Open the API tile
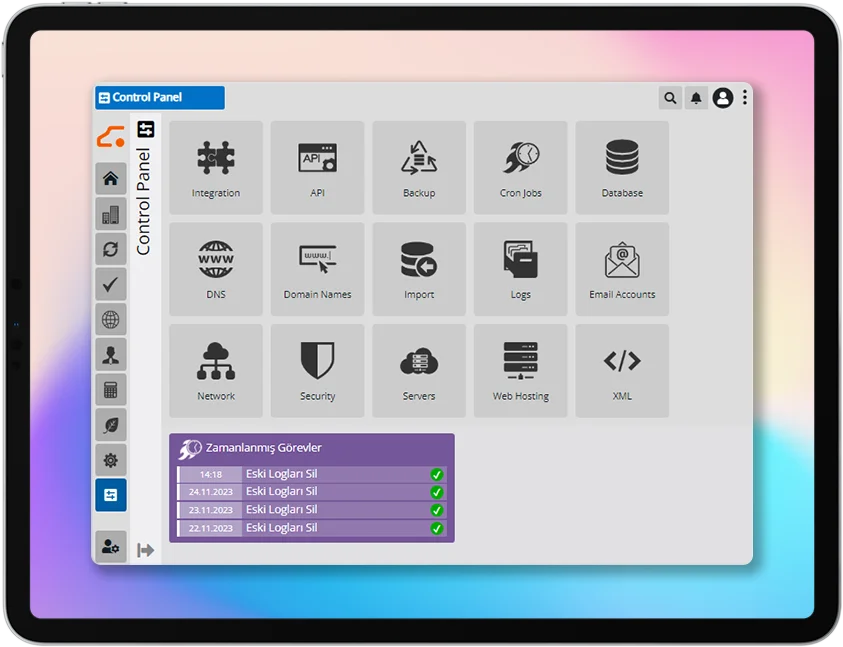Screen dimensions: 843x647 [x=317, y=167]
